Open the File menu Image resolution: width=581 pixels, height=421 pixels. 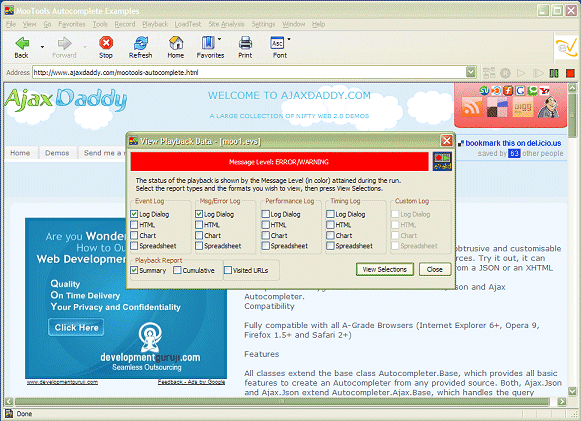(11, 24)
